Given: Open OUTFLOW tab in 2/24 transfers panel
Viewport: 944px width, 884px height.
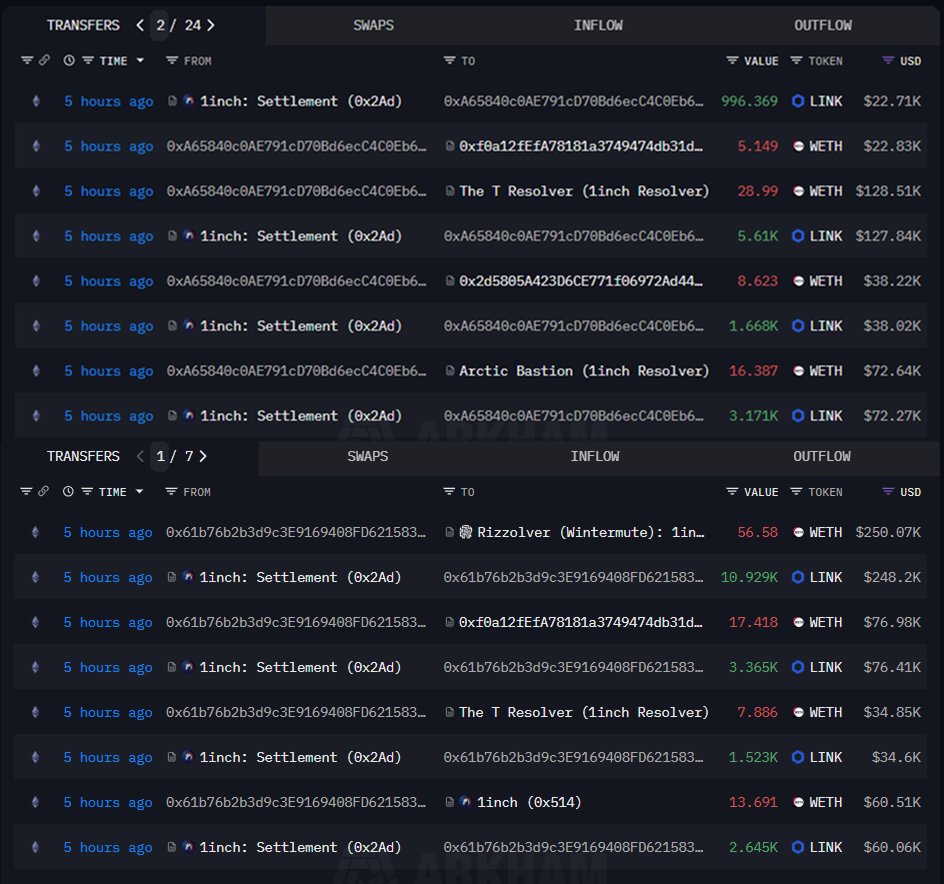Looking at the screenshot, I should pos(822,25).
